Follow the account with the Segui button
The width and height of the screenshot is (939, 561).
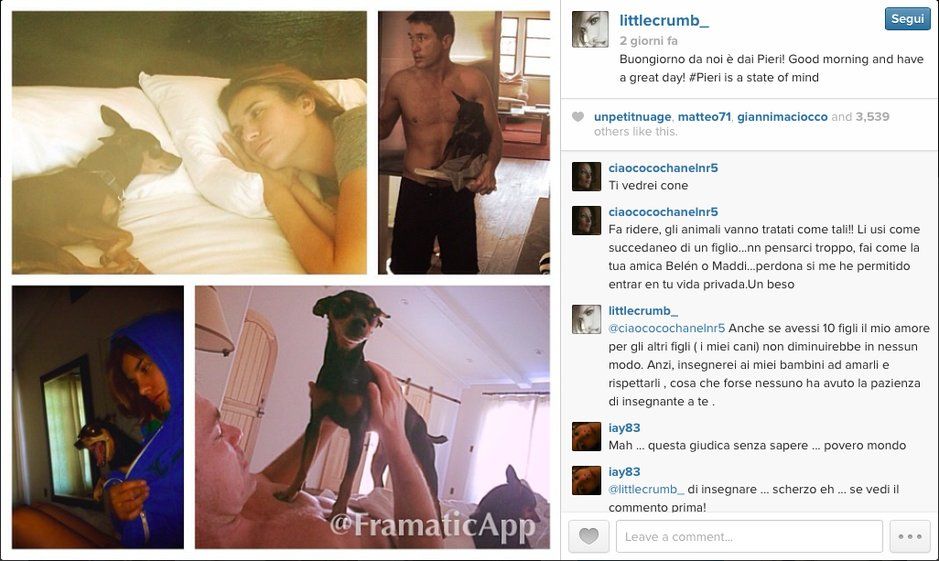907,19
